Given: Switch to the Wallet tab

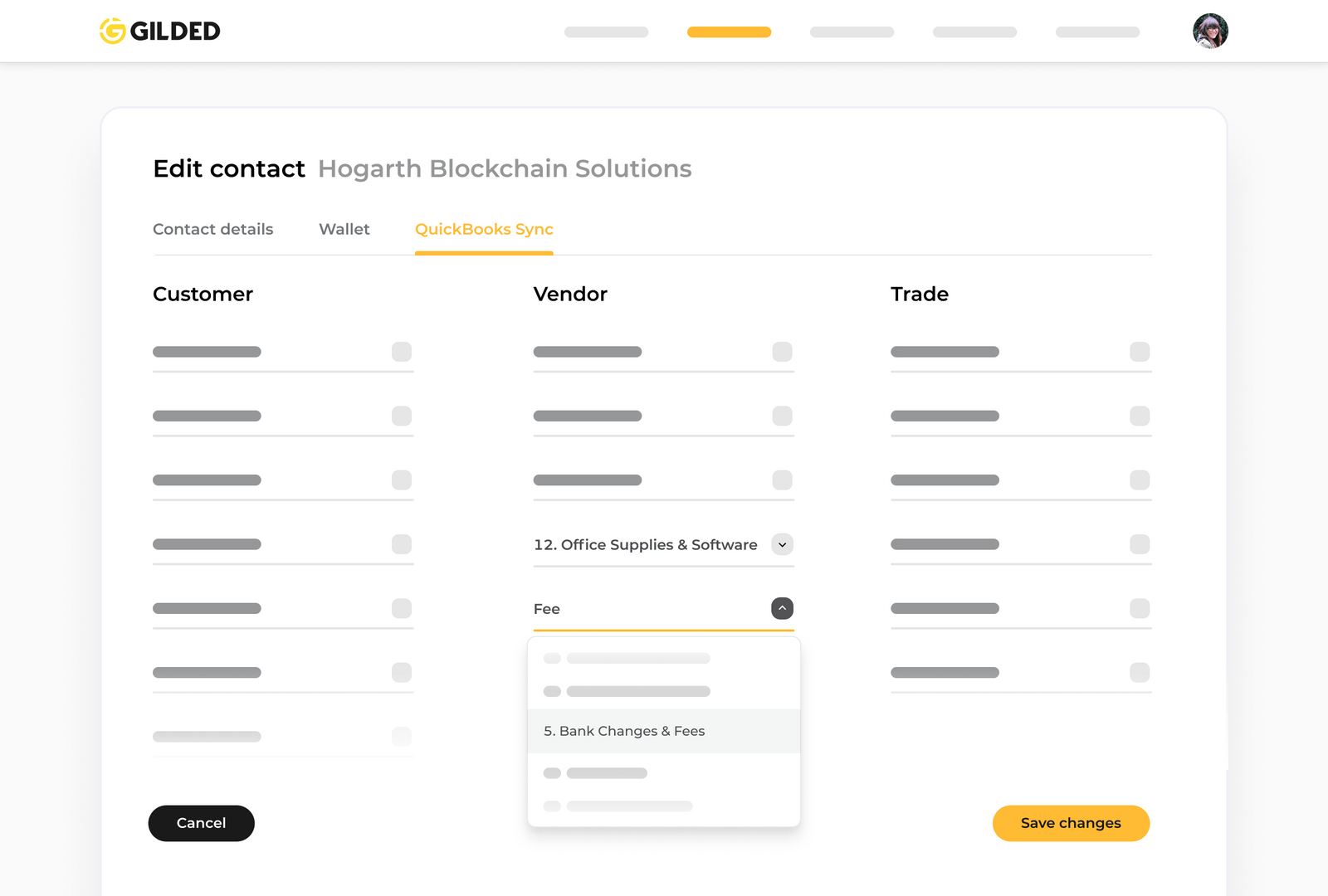Looking at the screenshot, I should click(x=344, y=229).
